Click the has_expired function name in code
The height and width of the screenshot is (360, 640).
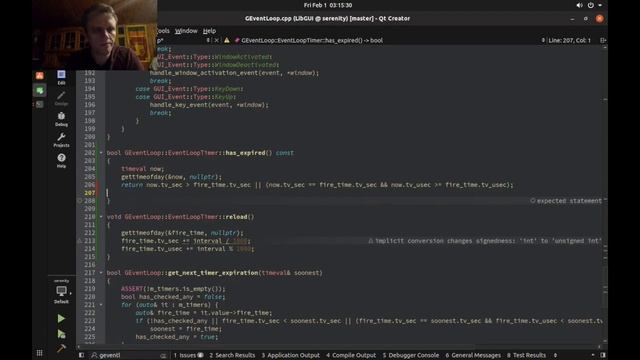coord(245,153)
